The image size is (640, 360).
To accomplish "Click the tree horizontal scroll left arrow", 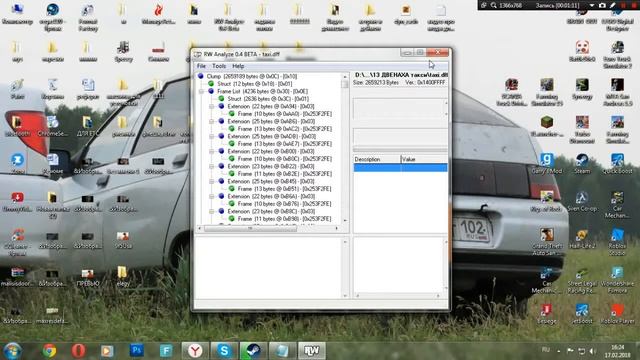I will coord(200,229).
